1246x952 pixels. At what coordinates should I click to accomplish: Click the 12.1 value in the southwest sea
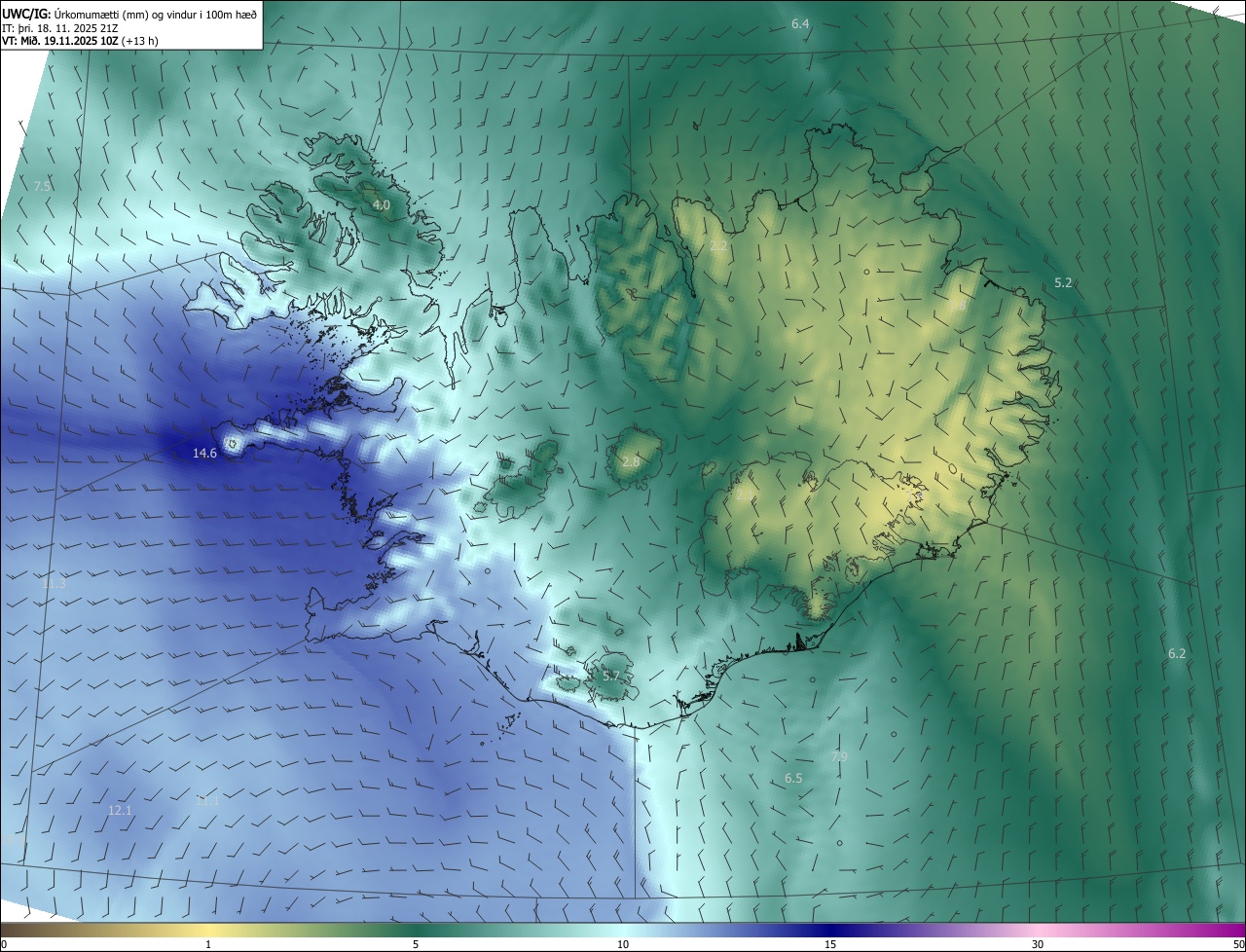coord(120,811)
